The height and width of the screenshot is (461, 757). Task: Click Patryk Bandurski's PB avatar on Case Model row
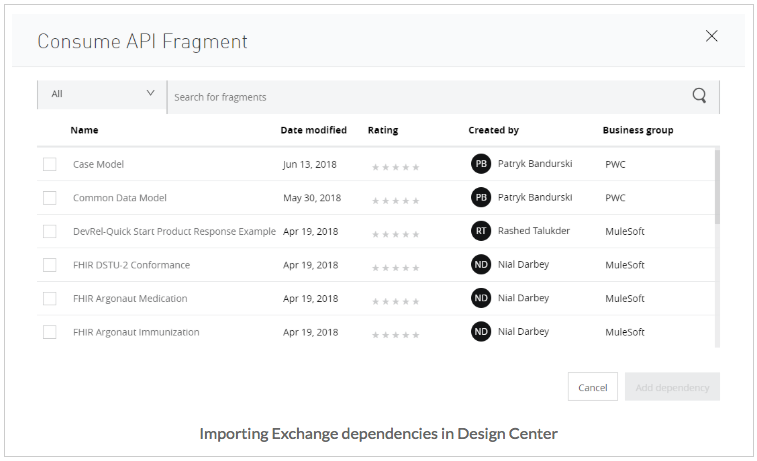pyautogui.click(x=481, y=164)
